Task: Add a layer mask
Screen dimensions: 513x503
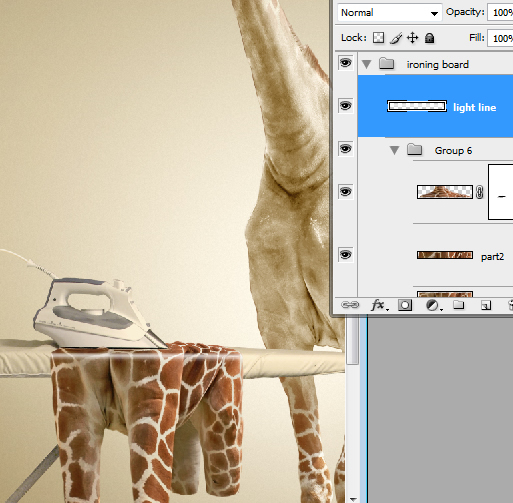Action: pos(405,305)
